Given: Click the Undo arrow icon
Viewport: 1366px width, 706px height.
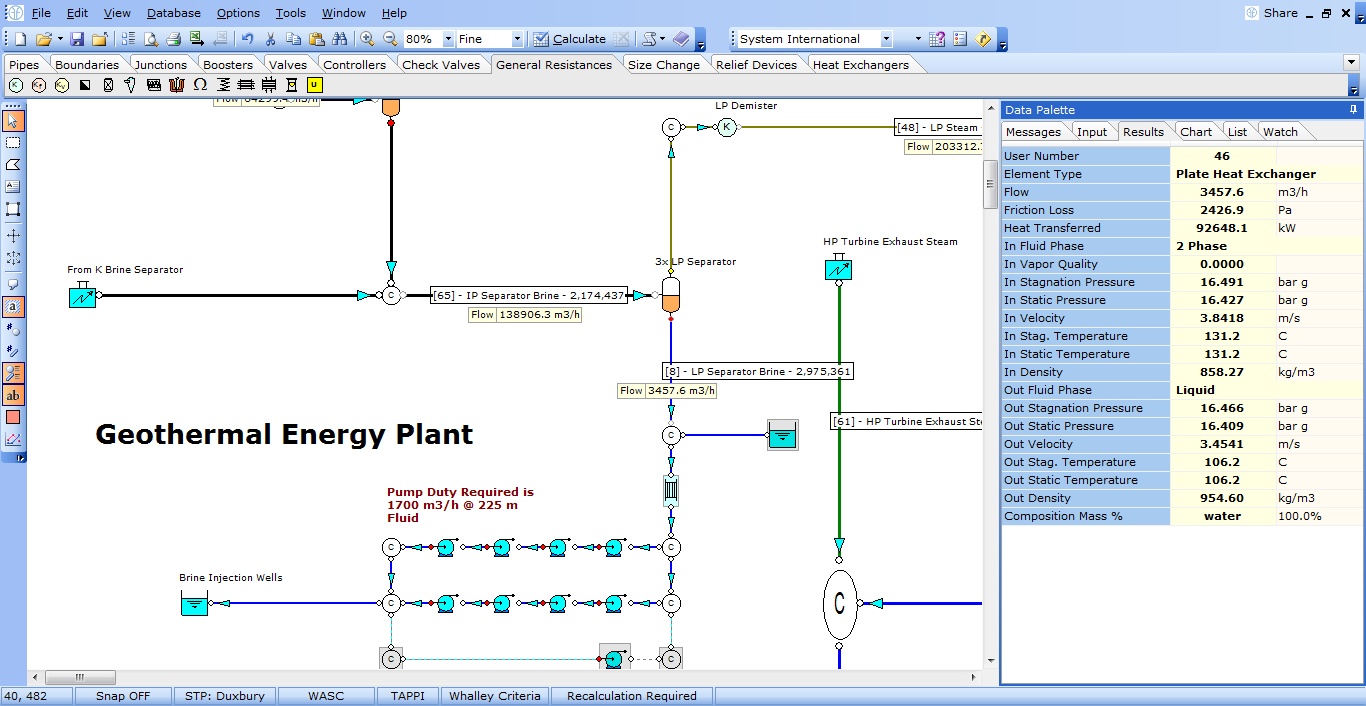Looking at the screenshot, I should tap(247, 39).
